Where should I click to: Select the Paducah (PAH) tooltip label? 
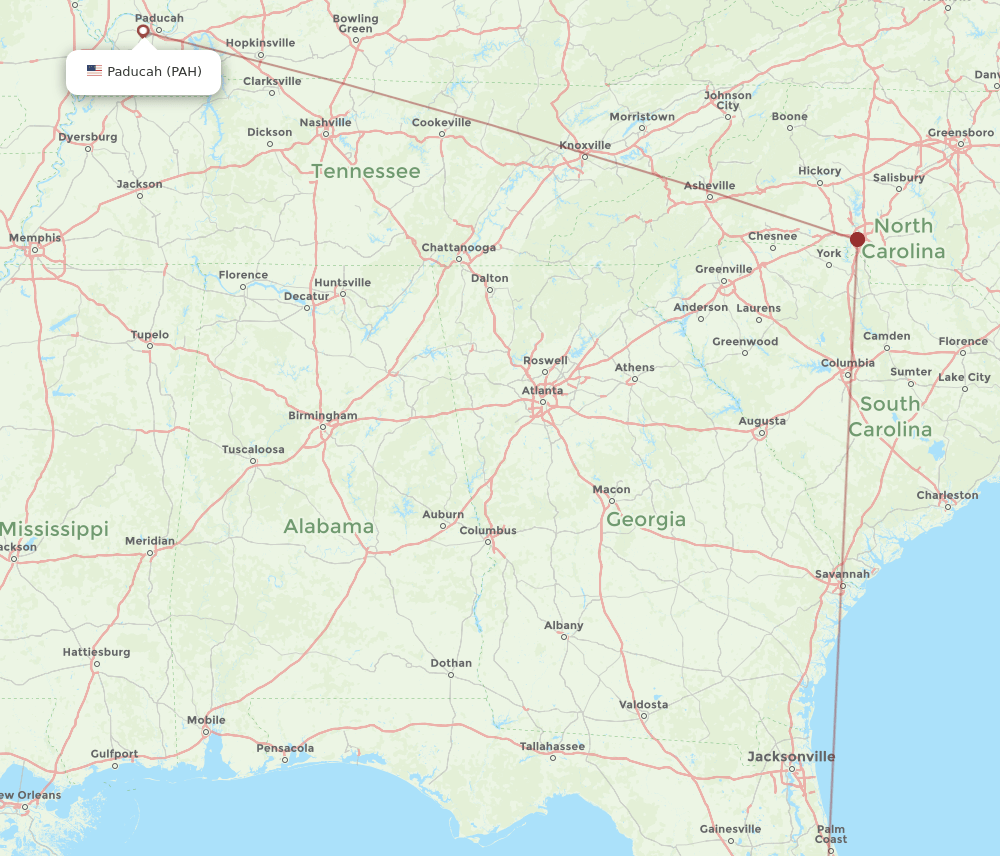pos(154,71)
